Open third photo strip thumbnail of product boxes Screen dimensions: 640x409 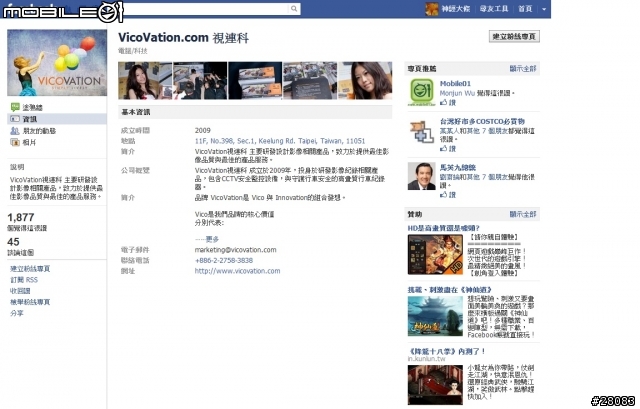coord(255,80)
